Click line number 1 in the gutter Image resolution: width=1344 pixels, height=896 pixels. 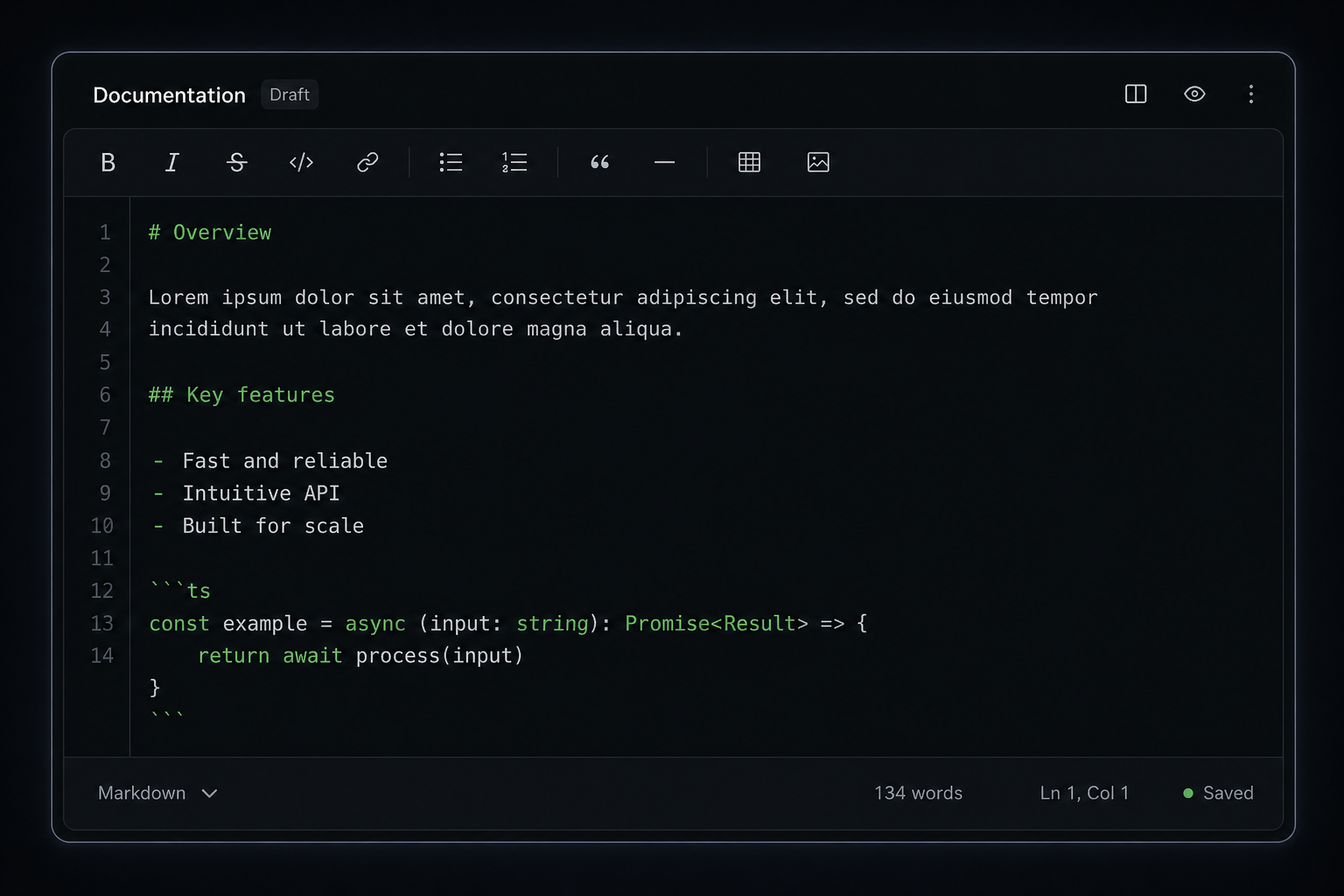click(x=105, y=233)
